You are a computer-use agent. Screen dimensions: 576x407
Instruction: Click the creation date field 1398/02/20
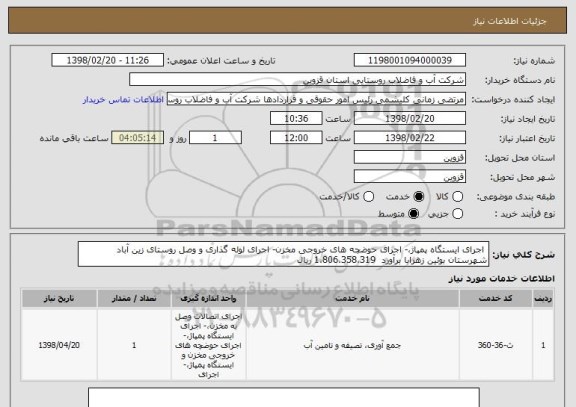click(410, 119)
